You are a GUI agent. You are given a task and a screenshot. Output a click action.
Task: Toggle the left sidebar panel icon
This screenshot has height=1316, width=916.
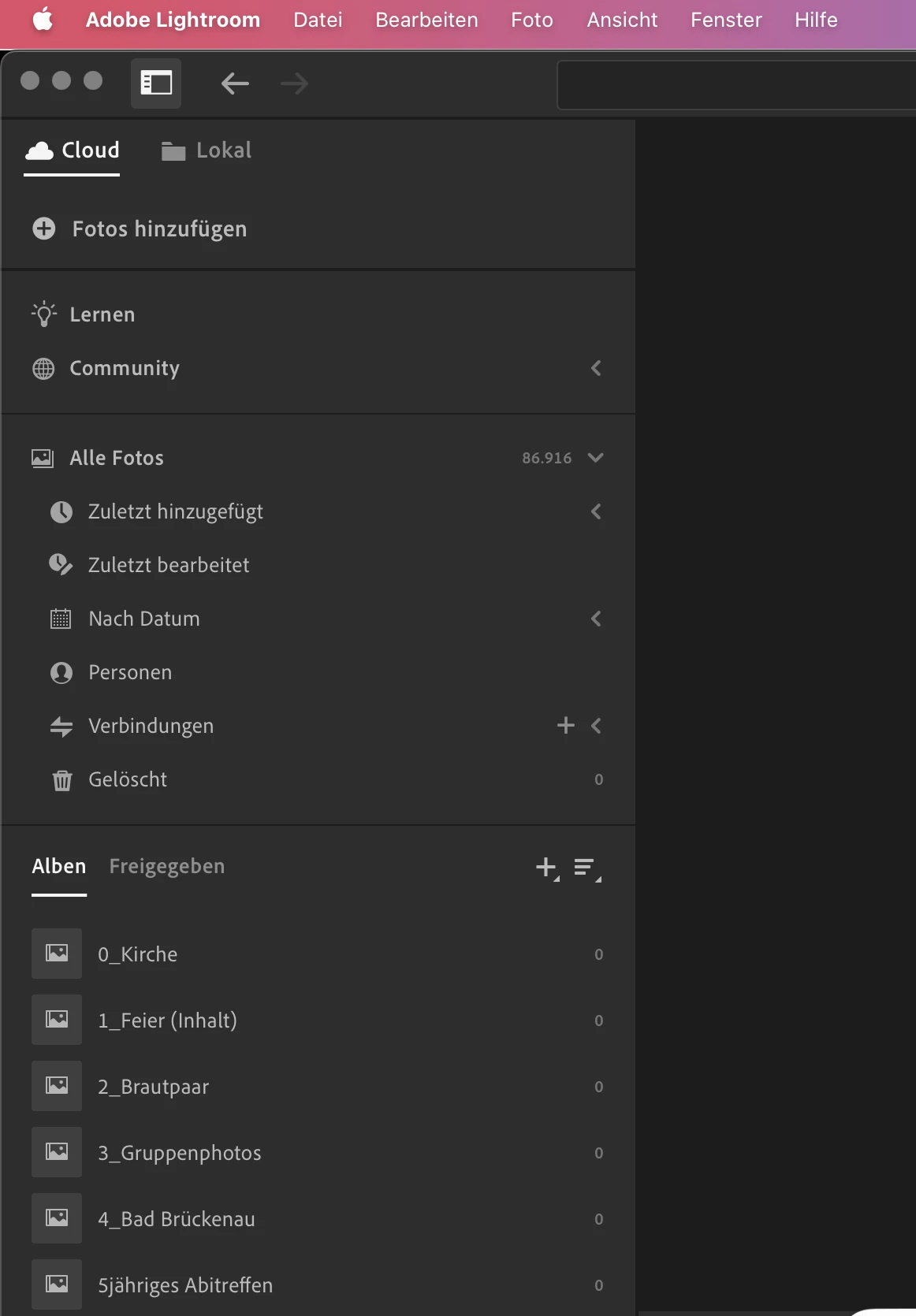pyautogui.click(x=156, y=83)
